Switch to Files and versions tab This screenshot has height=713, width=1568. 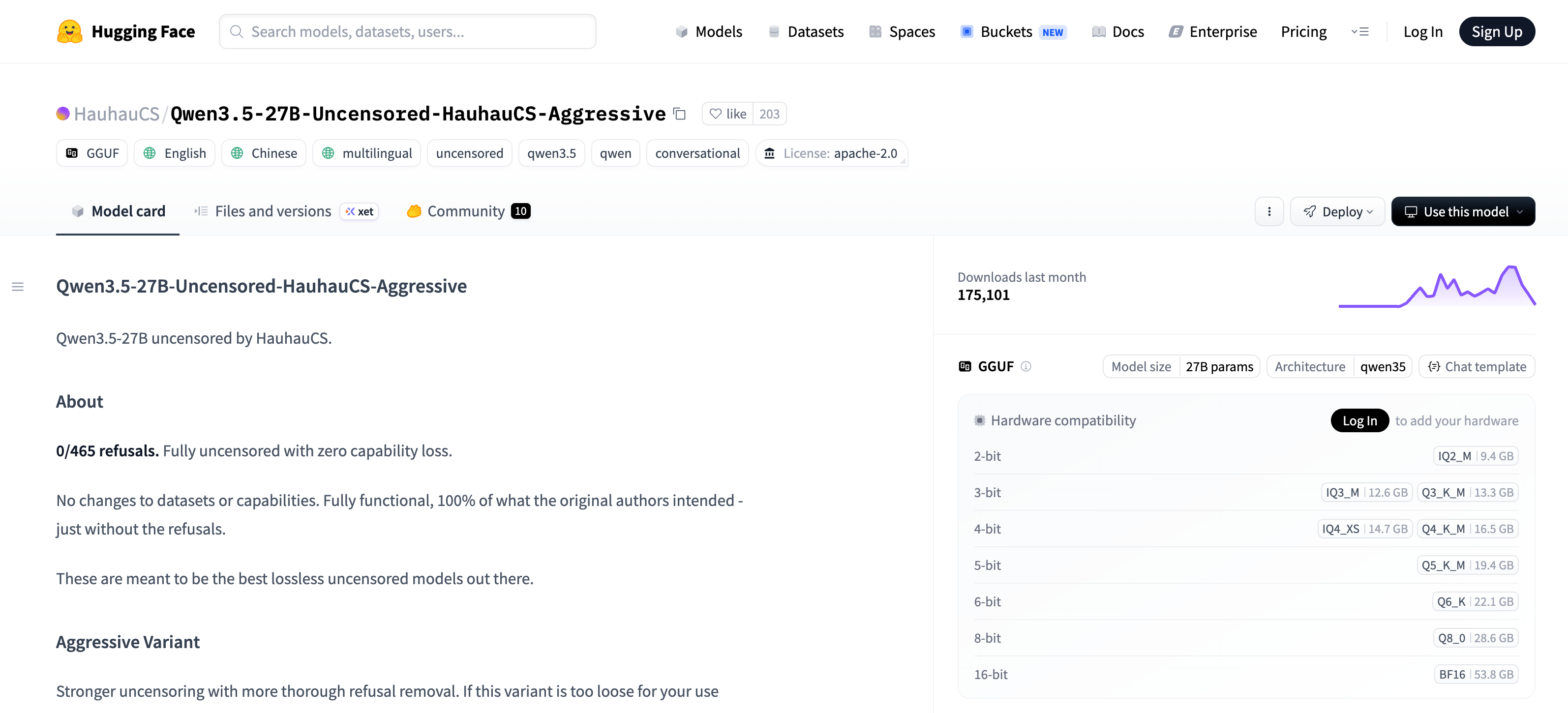[x=272, y=211]
